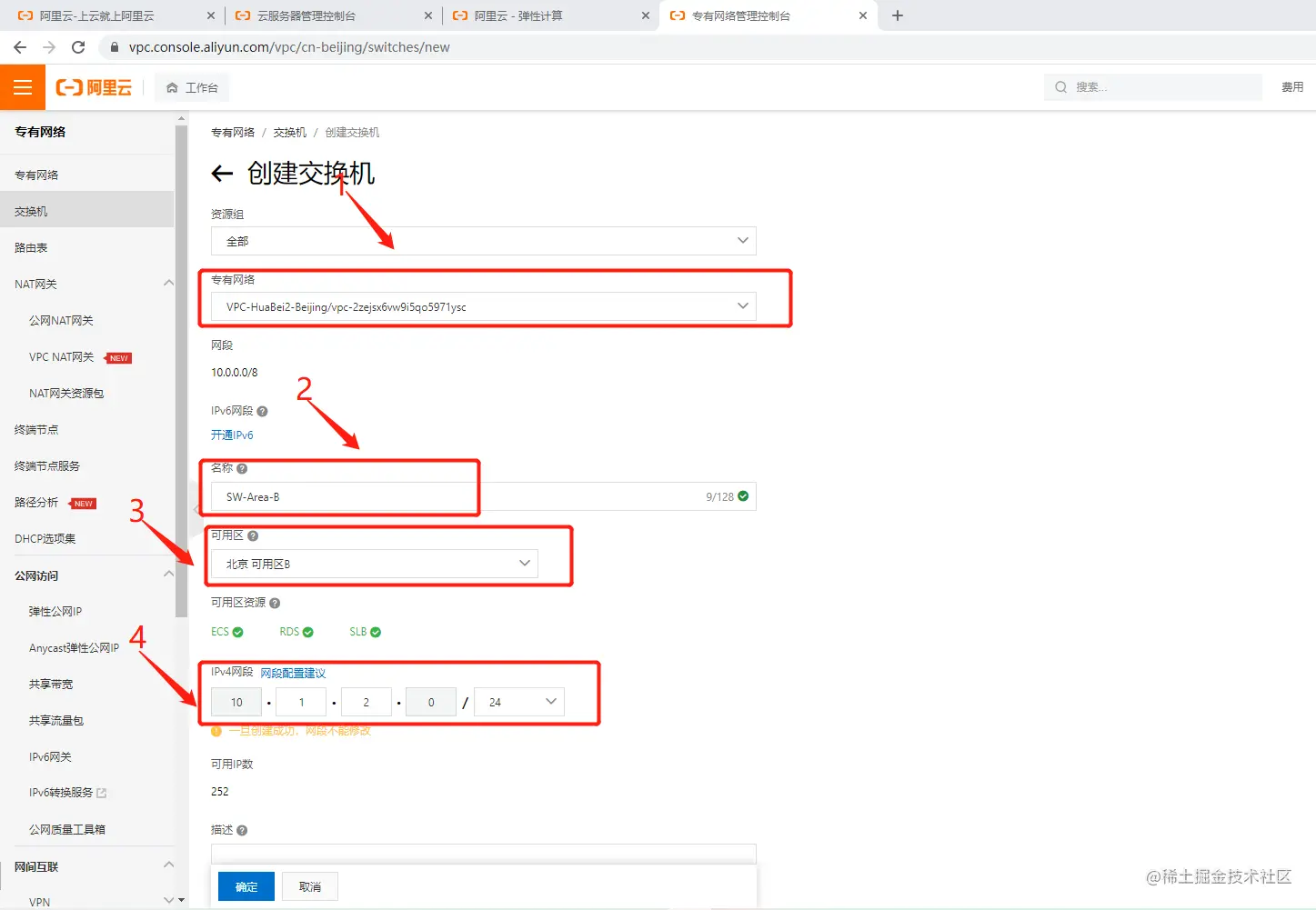Expand the VPN sidebar item
Screen dimensions: 1316x910
(x=168, y=901)
